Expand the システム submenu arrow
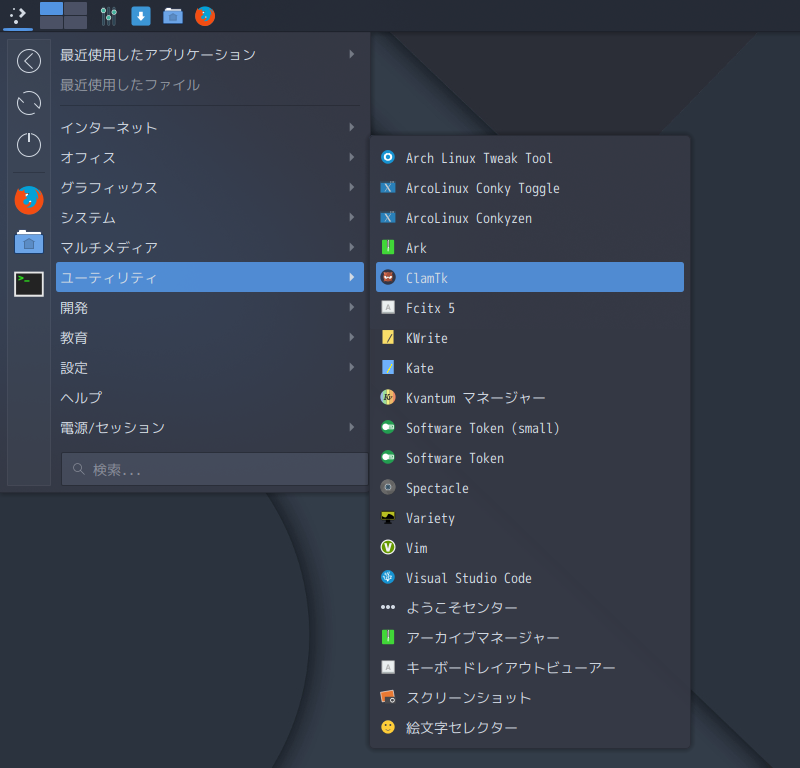This screenshot has width=800, height=768. pos(352,217)
